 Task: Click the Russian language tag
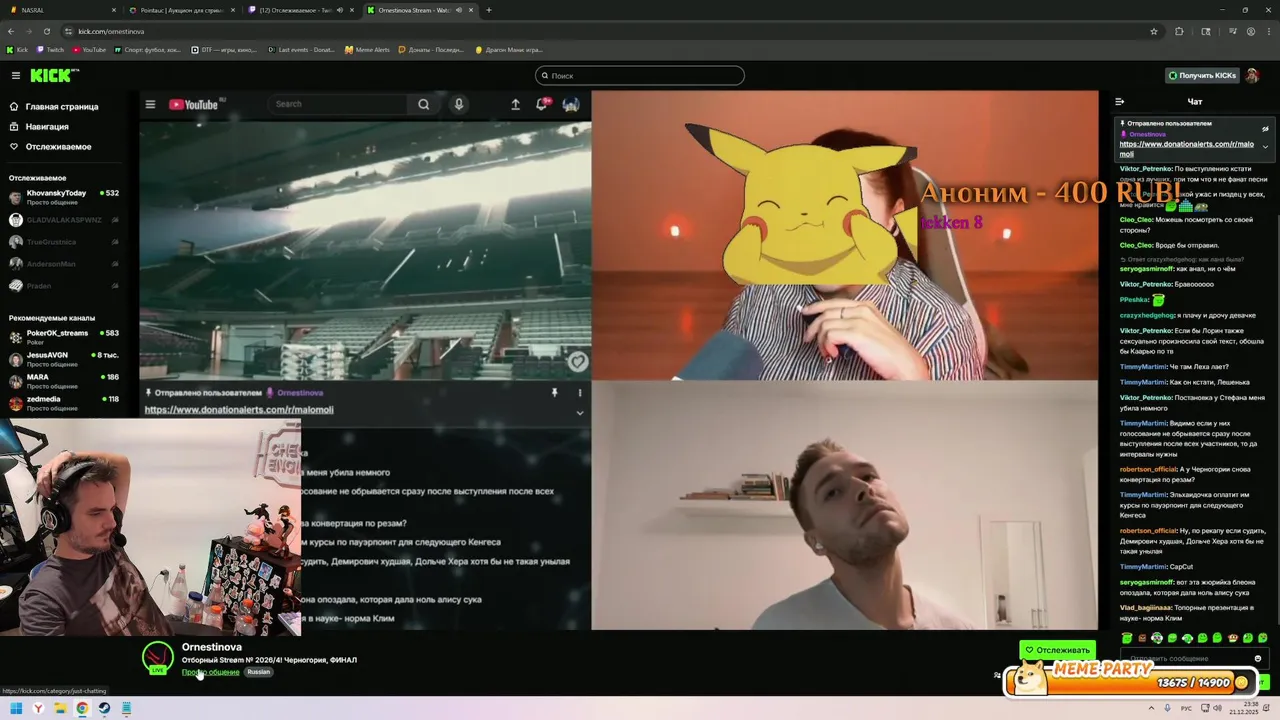pos(259,672)
